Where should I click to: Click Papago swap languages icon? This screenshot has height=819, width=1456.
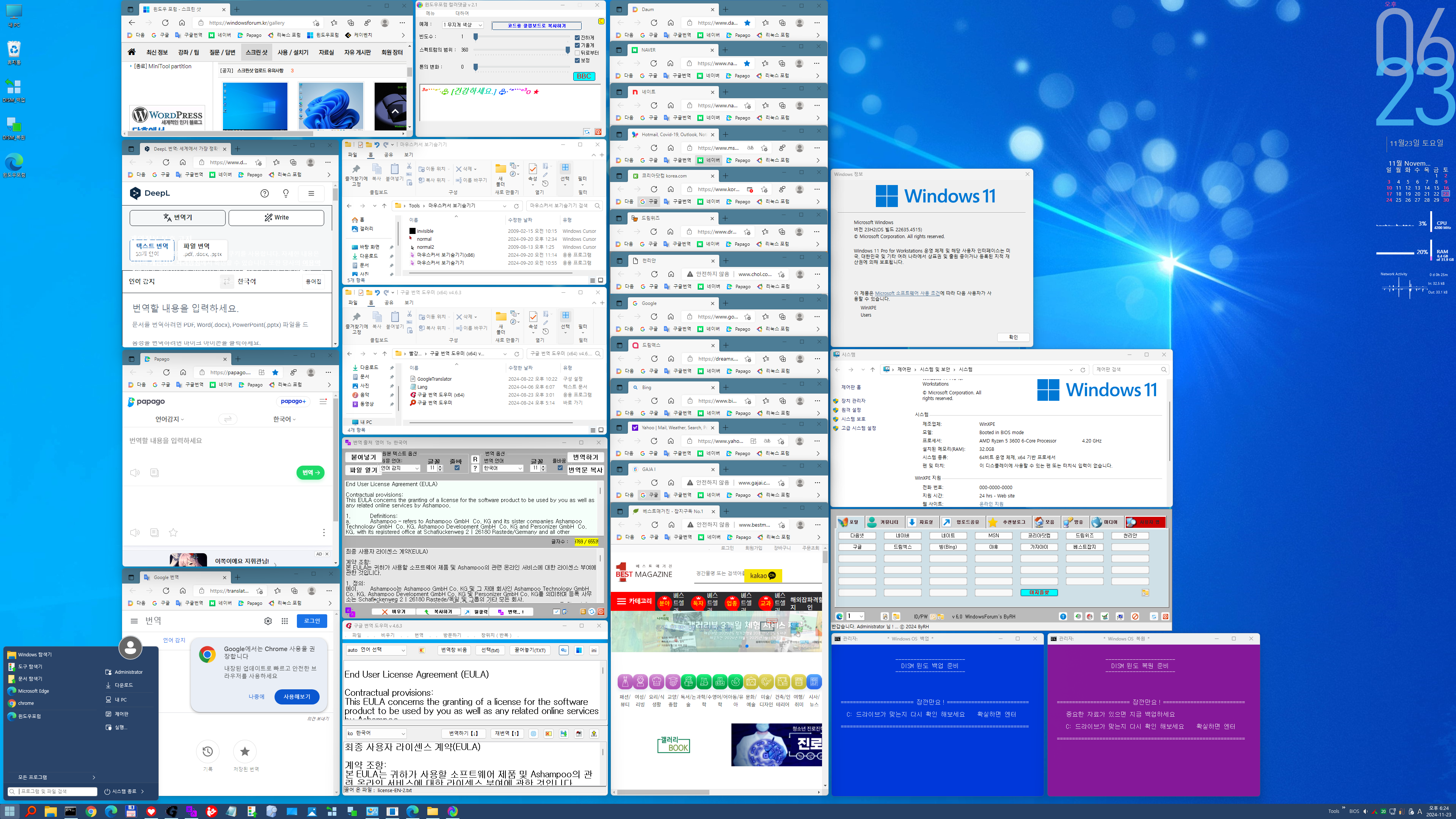(227, 419)
